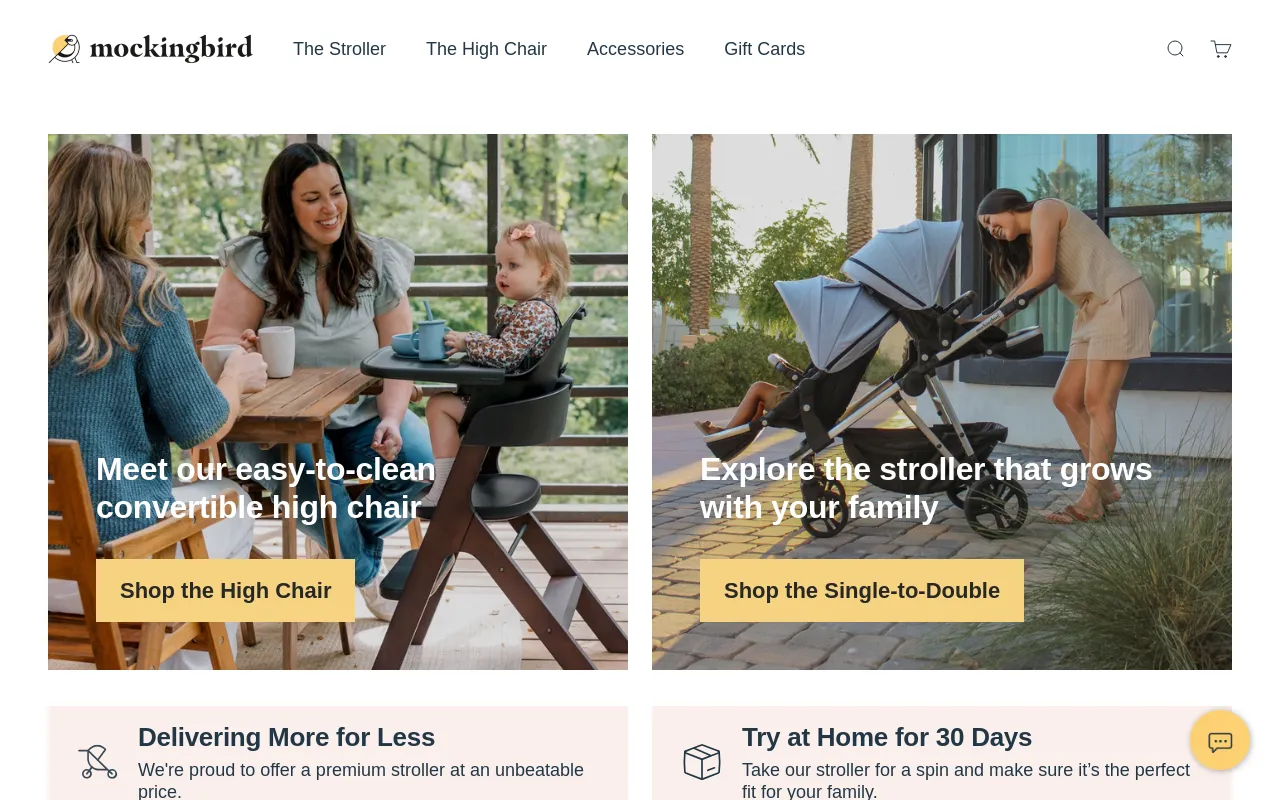Screen dimensions: 1280x800
Task: Click the mockingbird wordmark text
Action: 171,49
